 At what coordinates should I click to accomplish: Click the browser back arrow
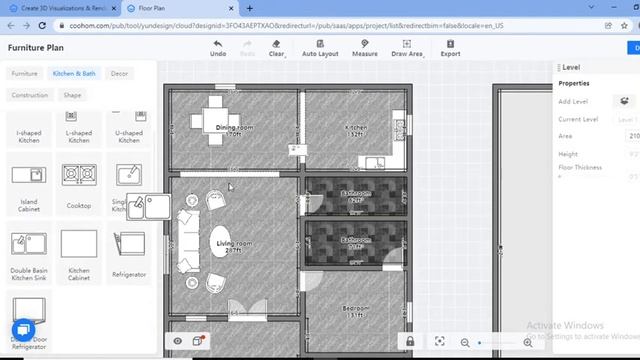[11, 26]
